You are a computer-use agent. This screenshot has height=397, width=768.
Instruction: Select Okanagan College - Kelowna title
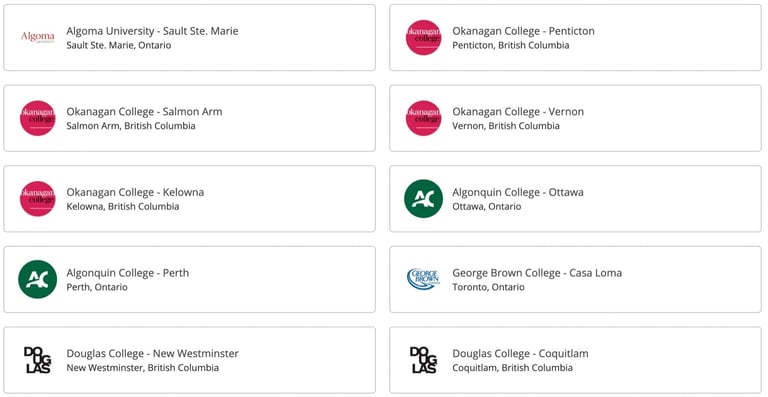point(135,192)
